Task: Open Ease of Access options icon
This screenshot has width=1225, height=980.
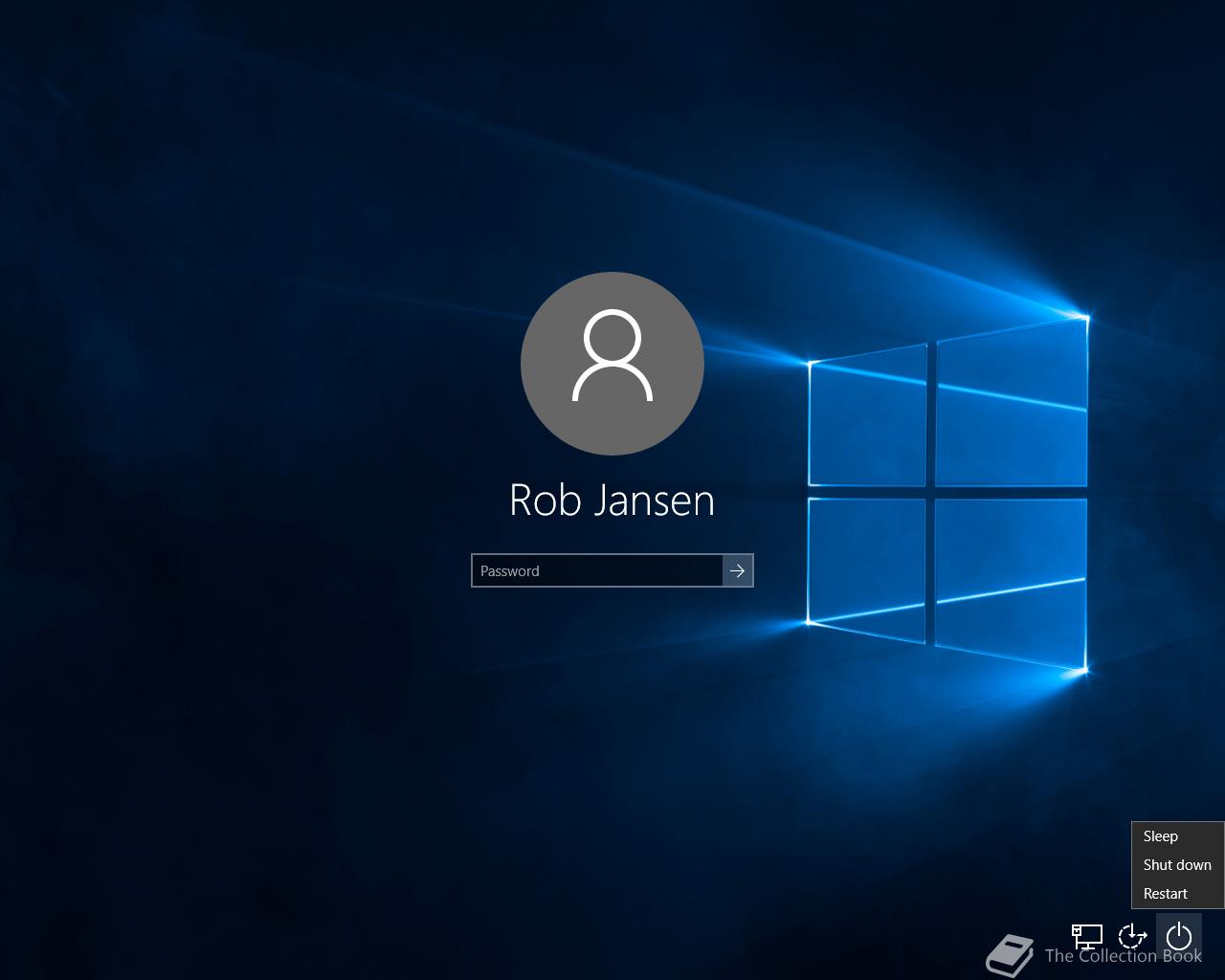Action: (1133, 936)
